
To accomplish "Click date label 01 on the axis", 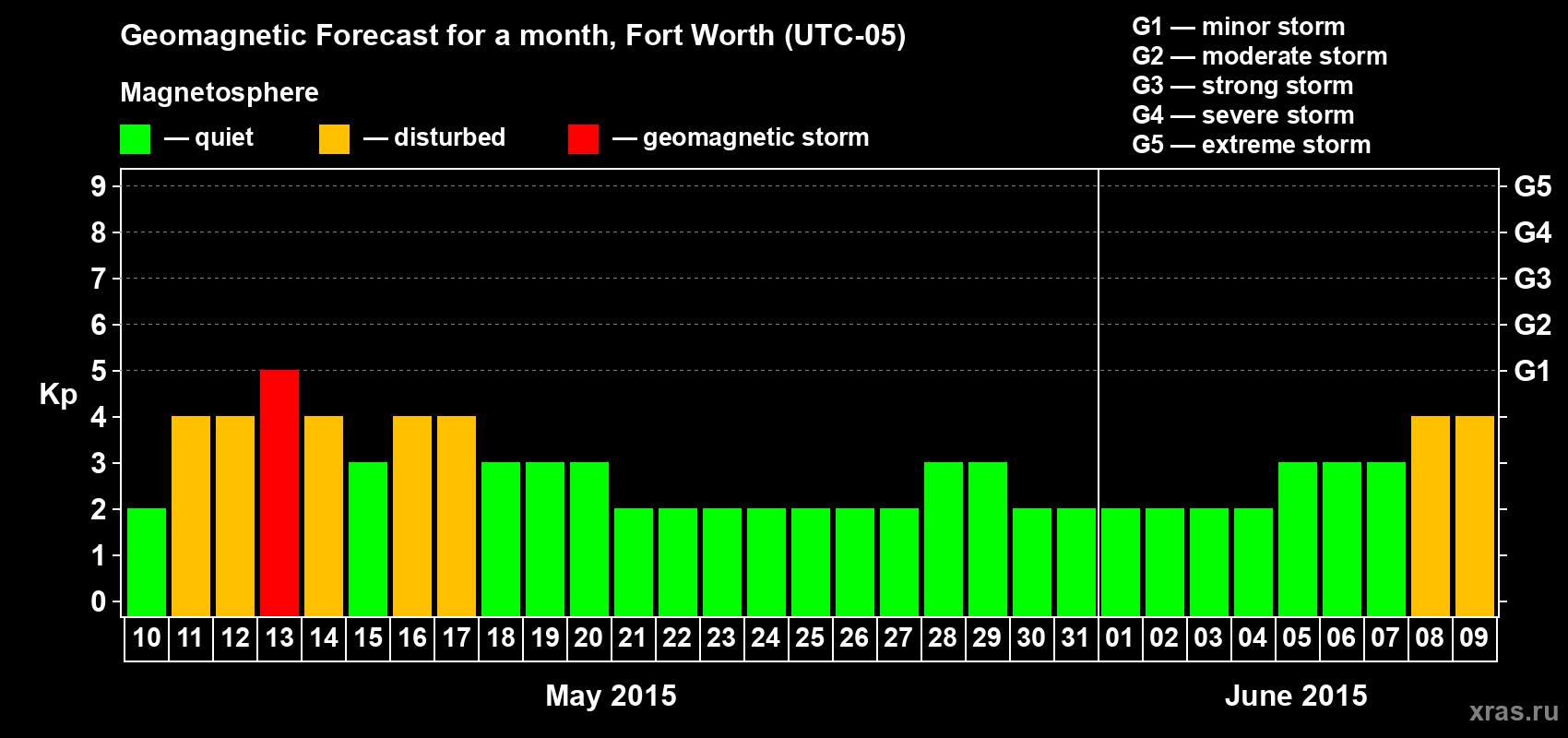I will tap(1120, 637).
